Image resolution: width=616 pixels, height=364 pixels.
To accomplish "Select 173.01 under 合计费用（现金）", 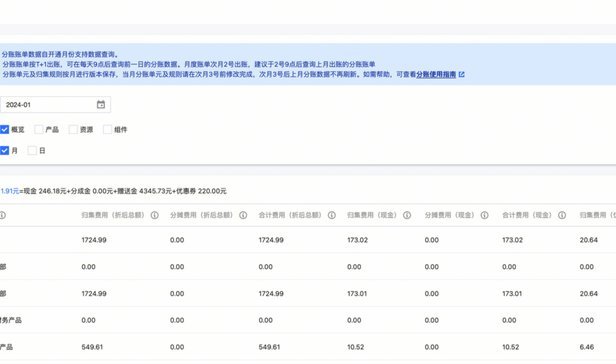I will pos(512,293).
